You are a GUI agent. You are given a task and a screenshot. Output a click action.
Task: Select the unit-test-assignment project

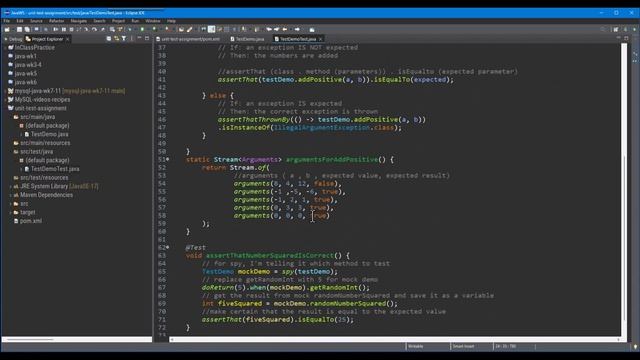[40, 108]
